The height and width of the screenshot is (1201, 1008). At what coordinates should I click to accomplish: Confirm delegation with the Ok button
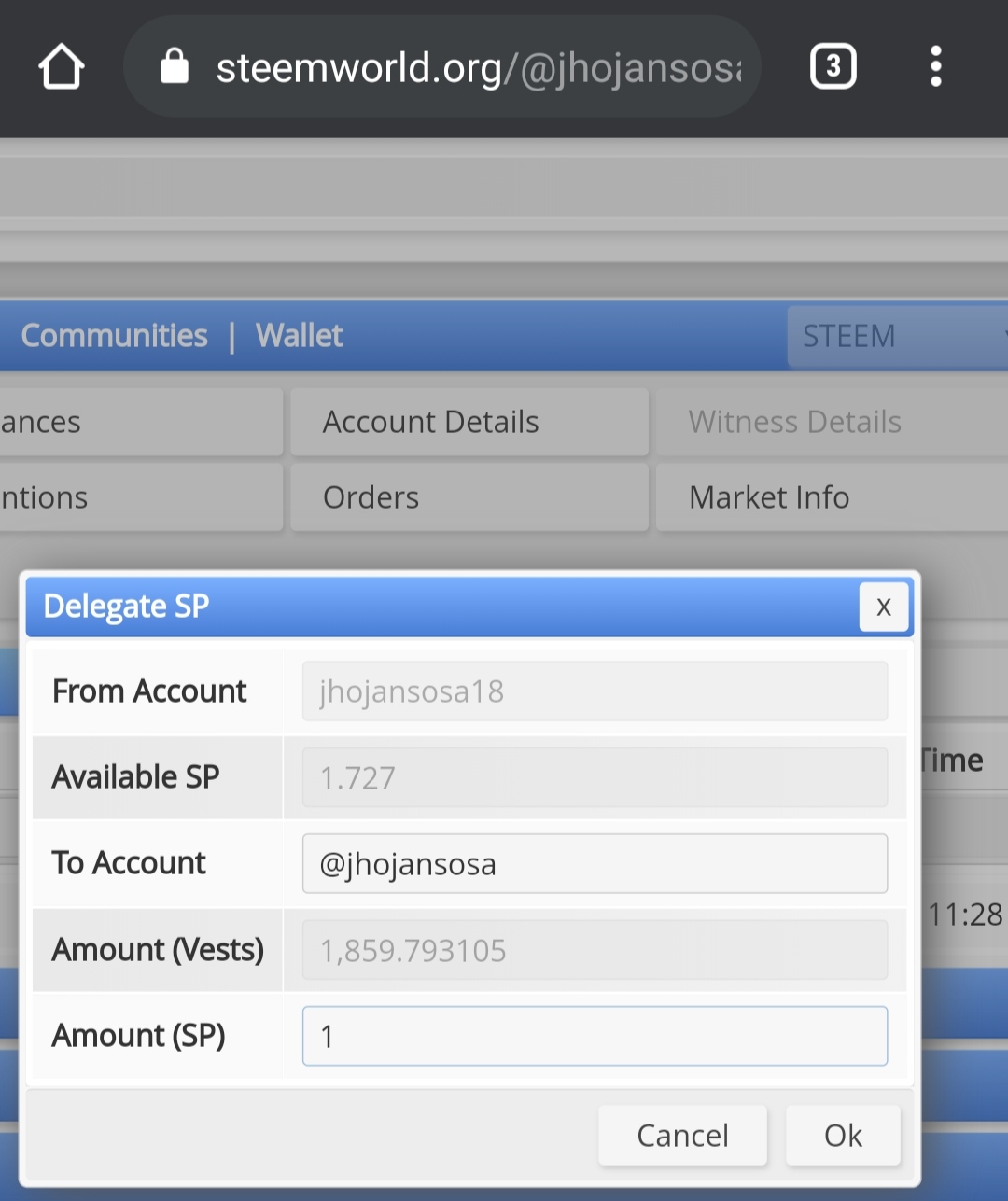[843, 1136]
